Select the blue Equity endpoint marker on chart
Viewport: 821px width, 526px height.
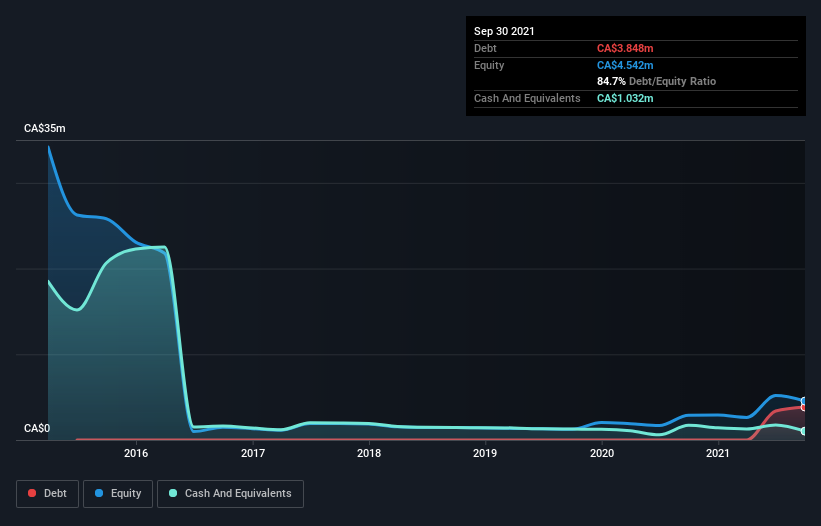[x=804, y=401]
